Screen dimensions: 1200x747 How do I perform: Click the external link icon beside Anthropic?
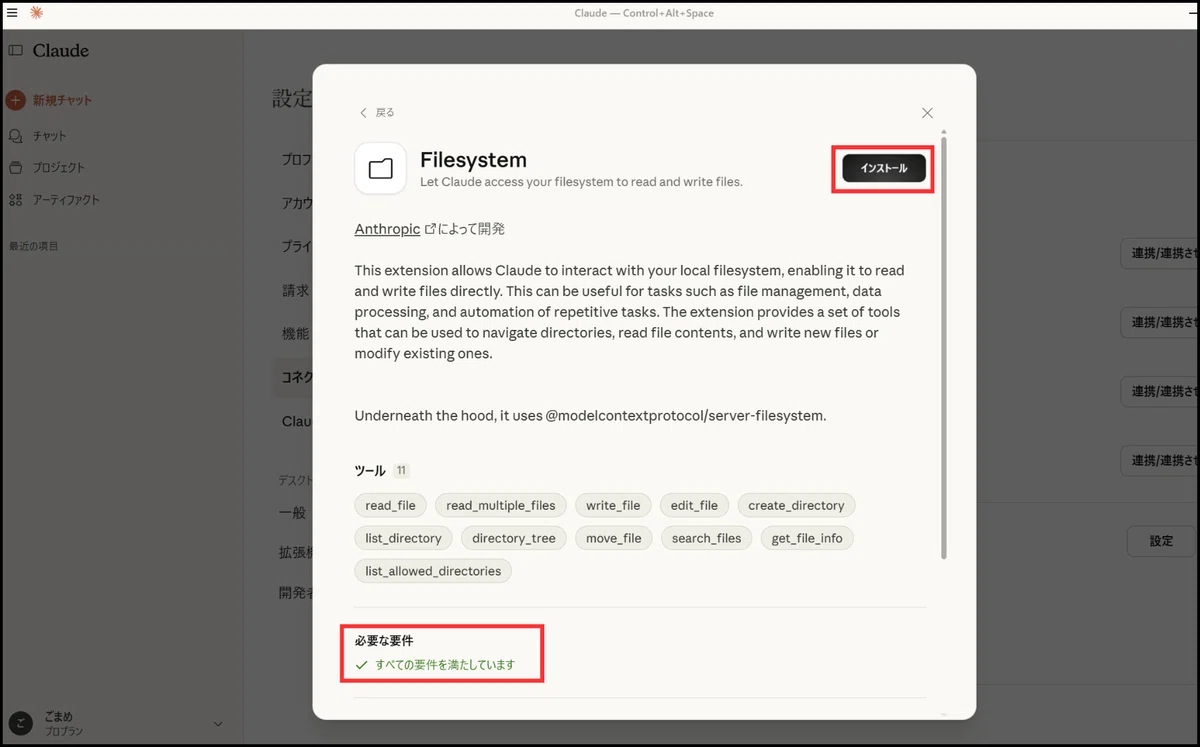(431, 229)
